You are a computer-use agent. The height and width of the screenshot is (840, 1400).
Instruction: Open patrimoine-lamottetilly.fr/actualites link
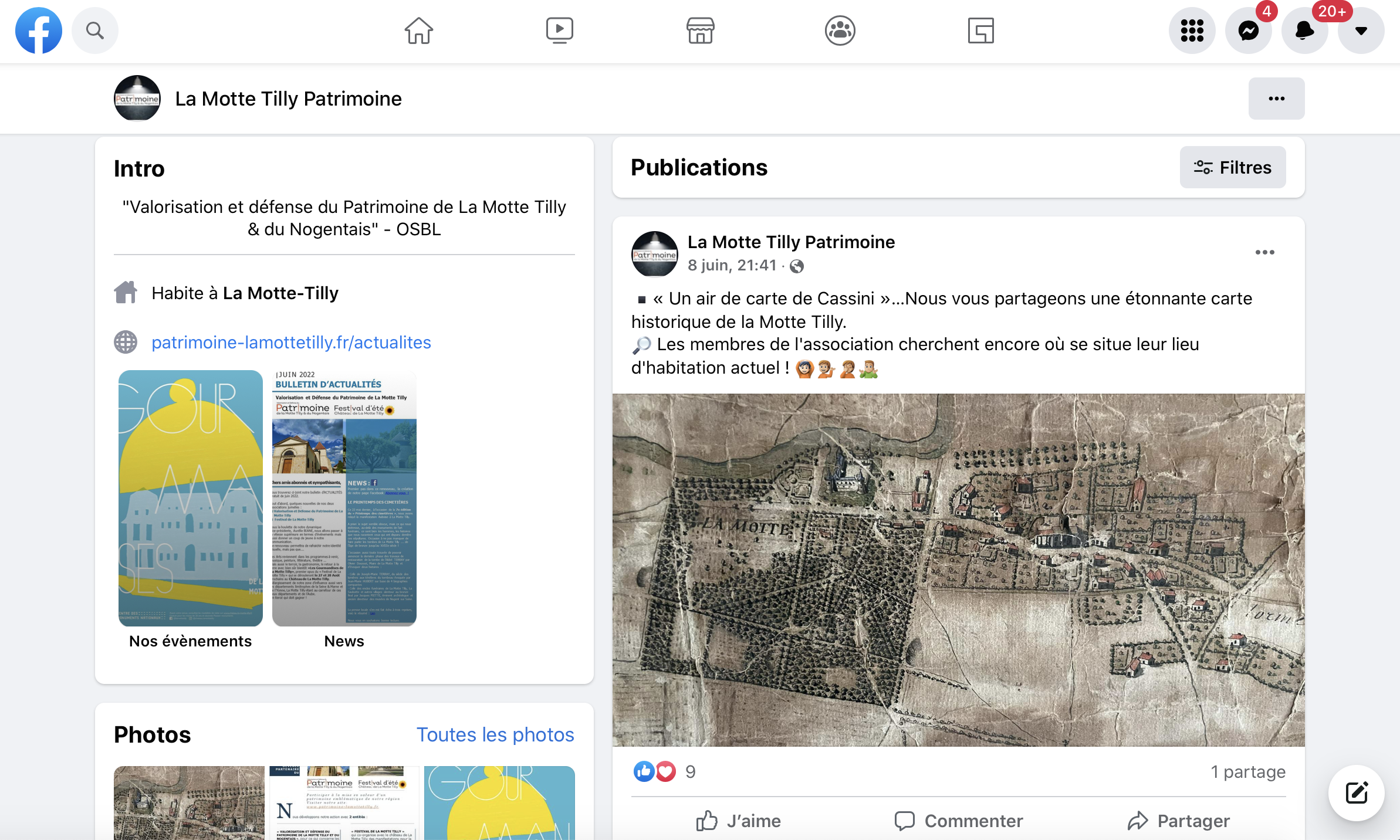291,342
